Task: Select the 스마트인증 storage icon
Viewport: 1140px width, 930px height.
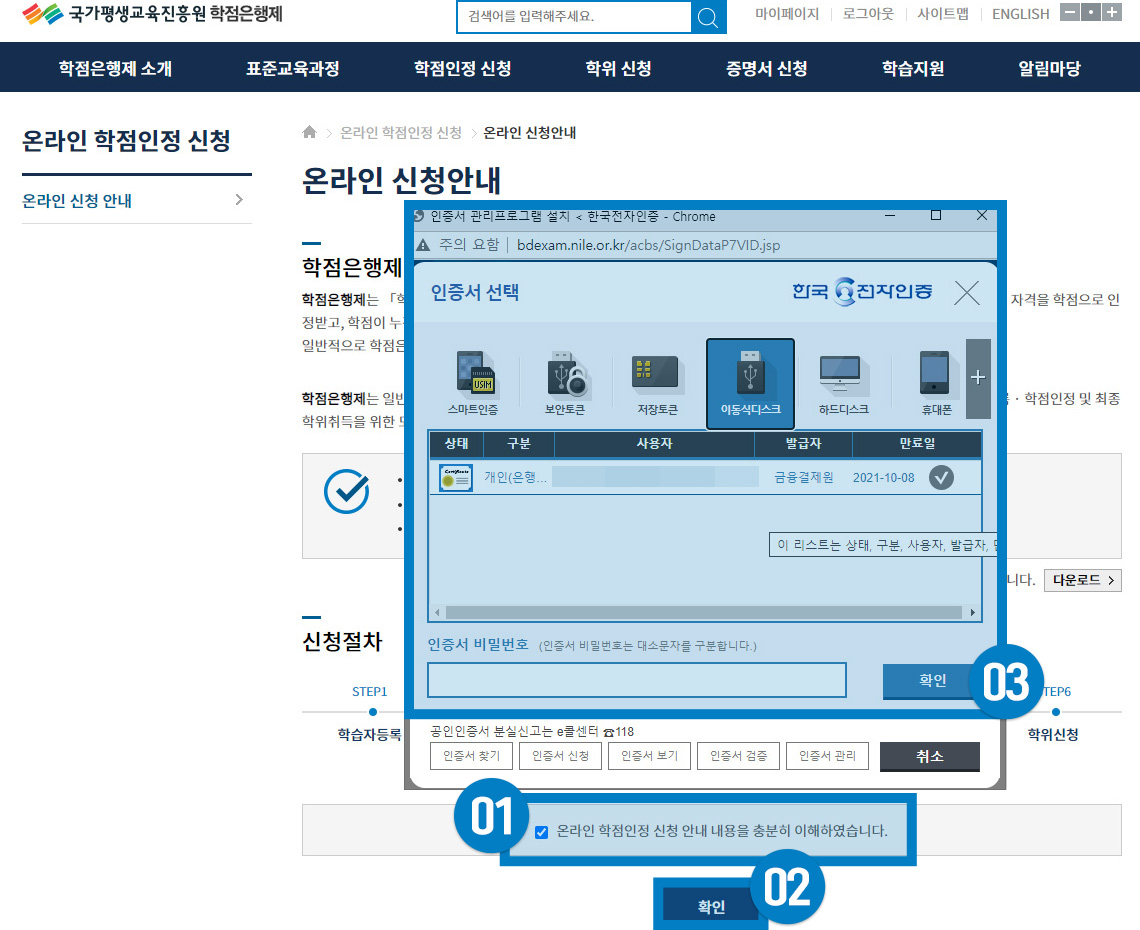Action: point(473,381)
